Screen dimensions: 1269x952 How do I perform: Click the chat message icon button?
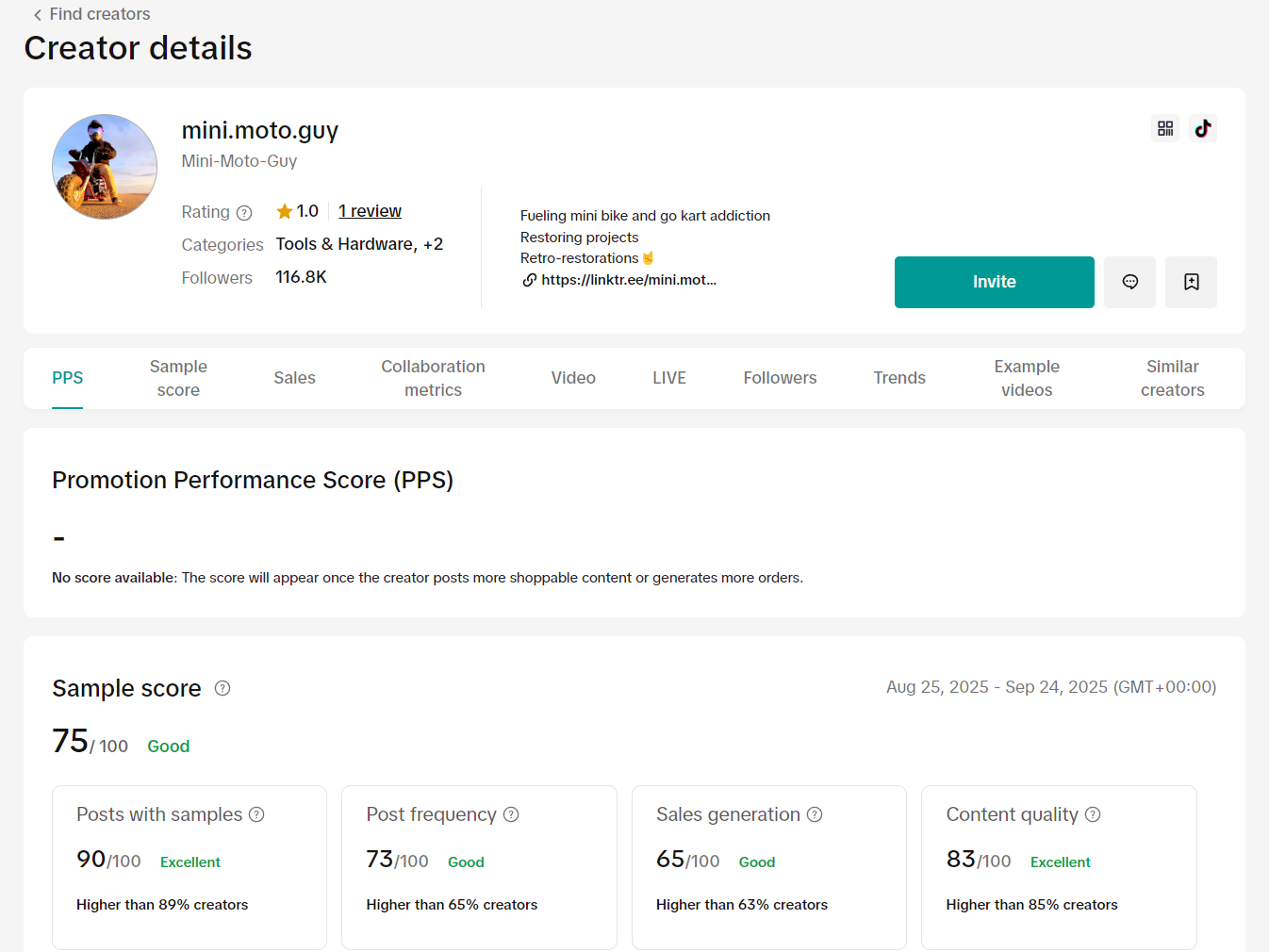tap(1129, 282)
